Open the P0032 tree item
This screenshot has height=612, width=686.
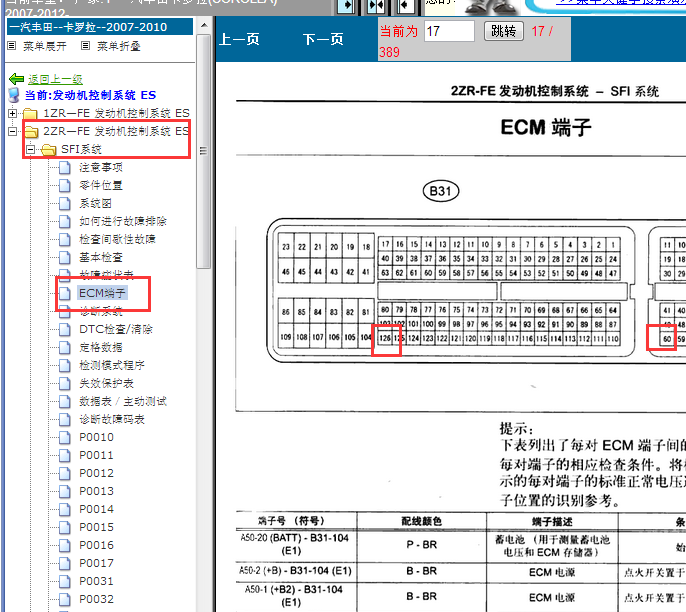(x=96, y=599)
